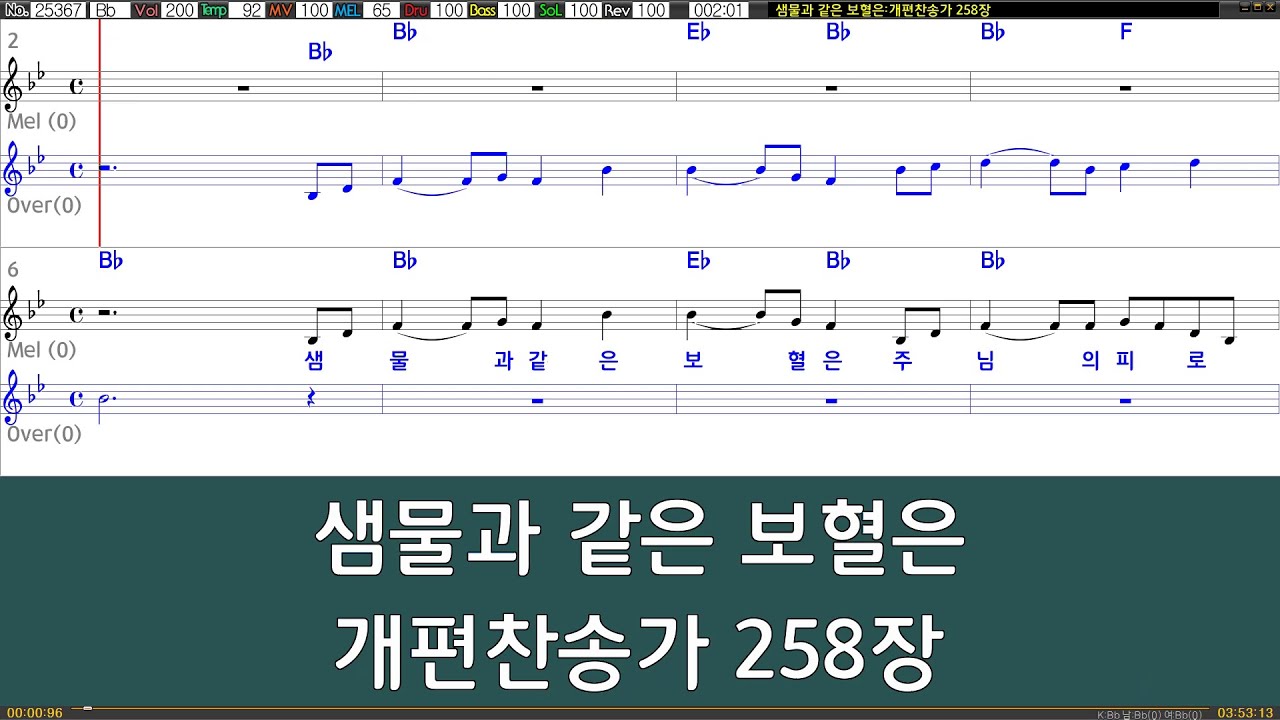Select the Dru drum volume value

448,10
